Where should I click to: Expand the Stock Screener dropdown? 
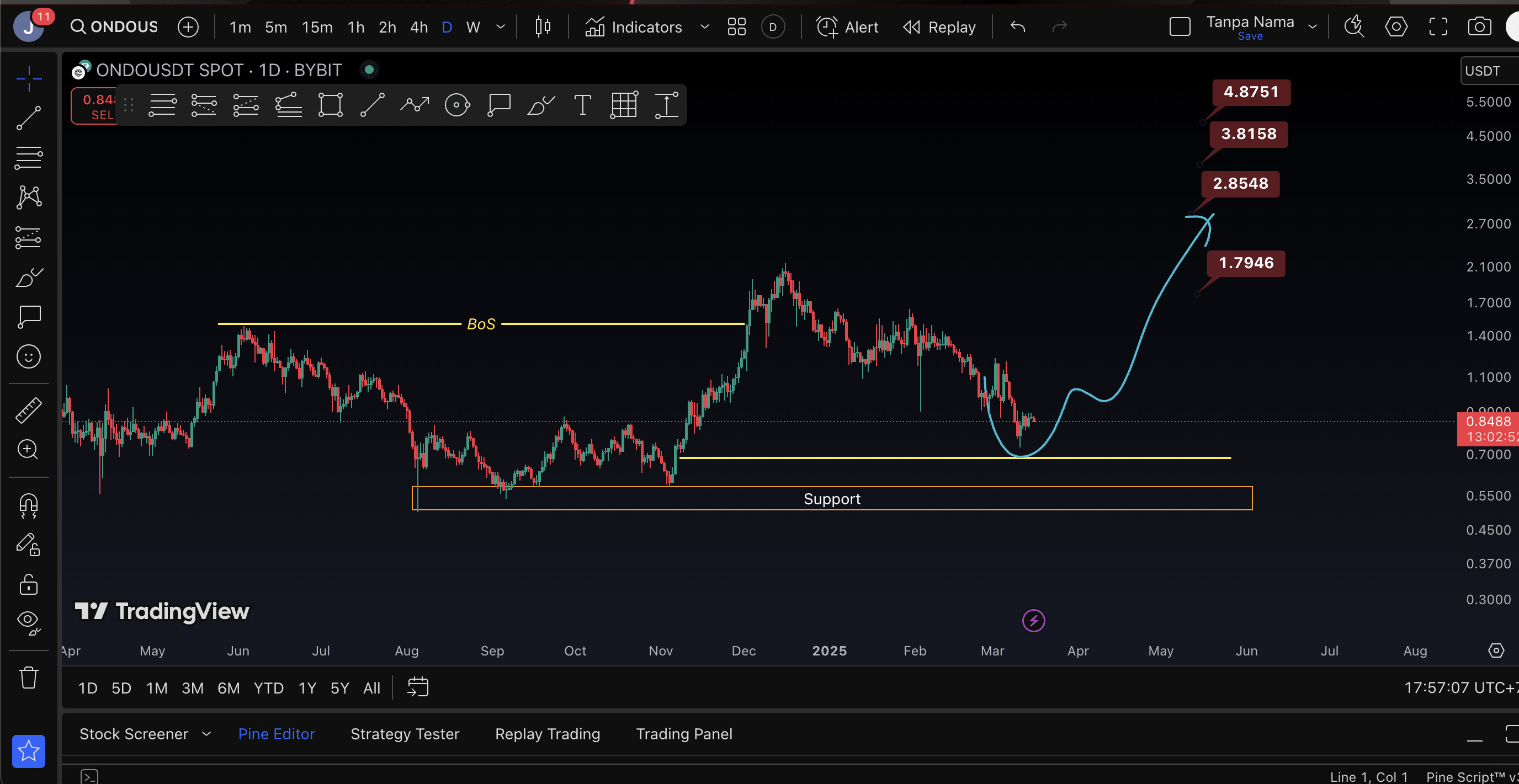pos(206,734)
